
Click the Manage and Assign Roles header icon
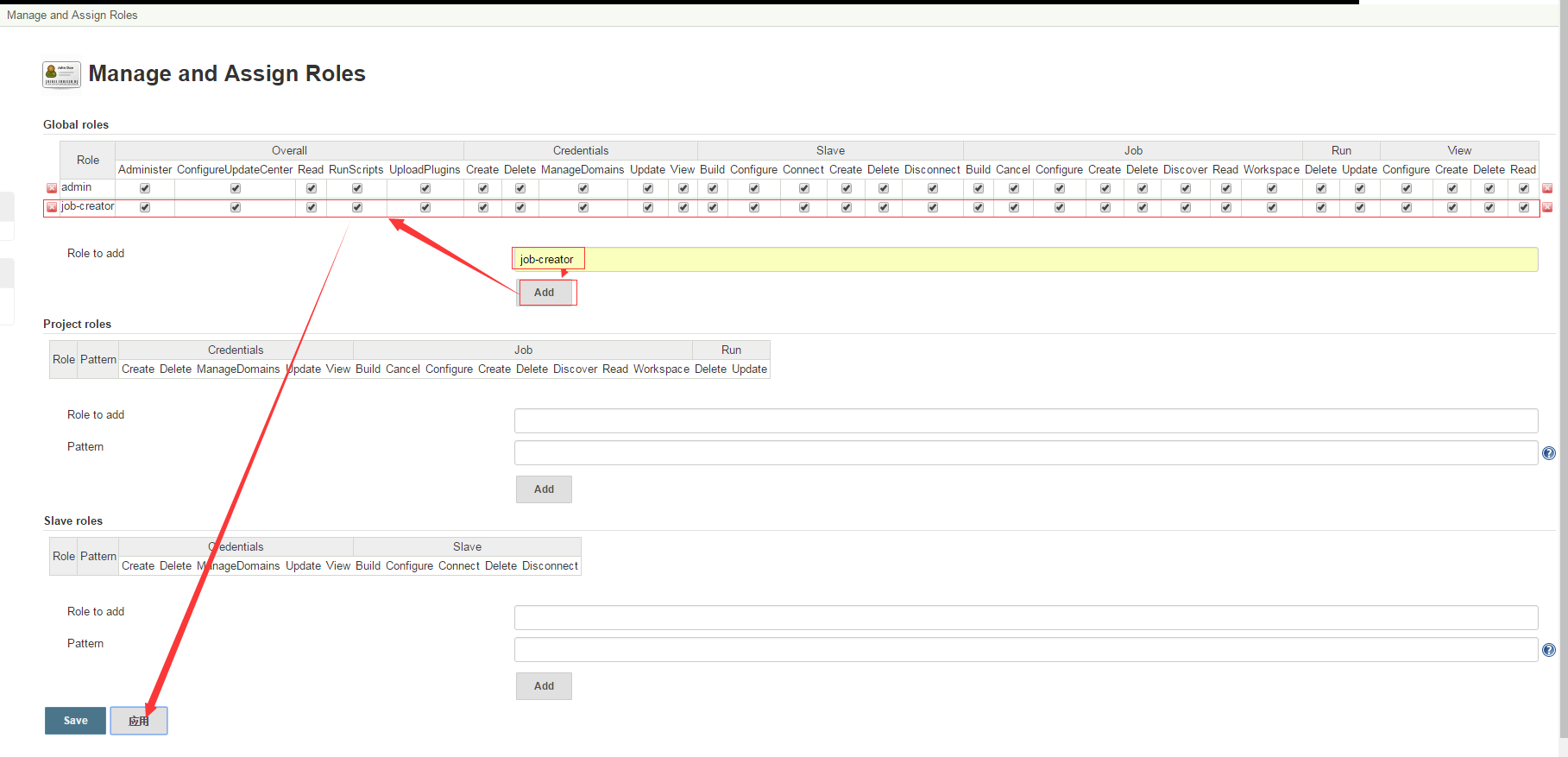[61, 74]
